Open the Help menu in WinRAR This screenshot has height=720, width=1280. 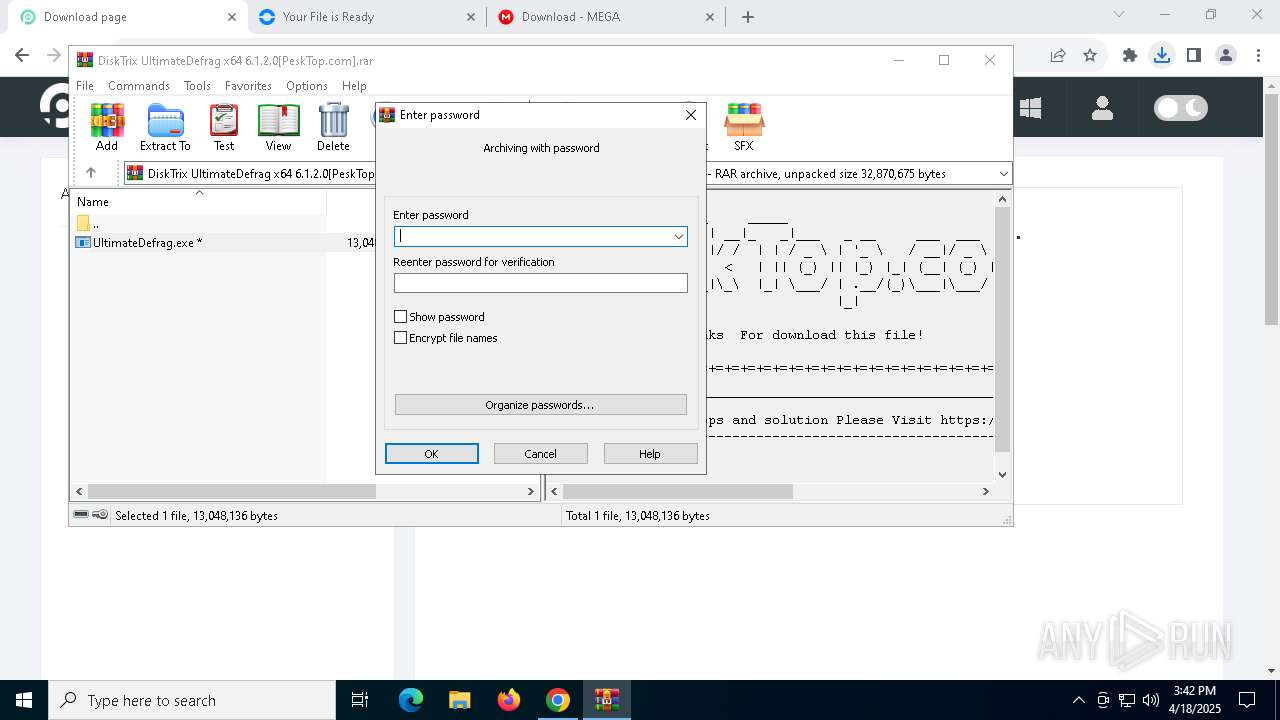pos(354,86)
